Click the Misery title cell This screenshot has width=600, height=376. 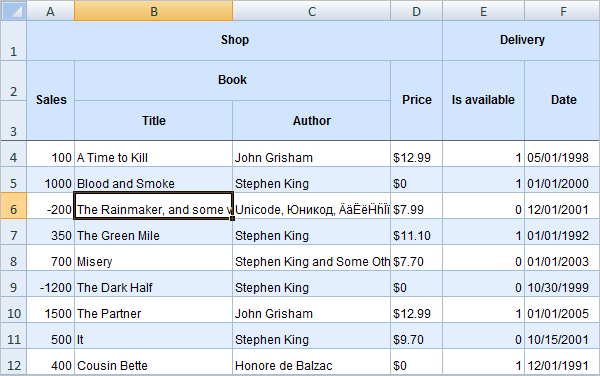click(x=153, y=258)
